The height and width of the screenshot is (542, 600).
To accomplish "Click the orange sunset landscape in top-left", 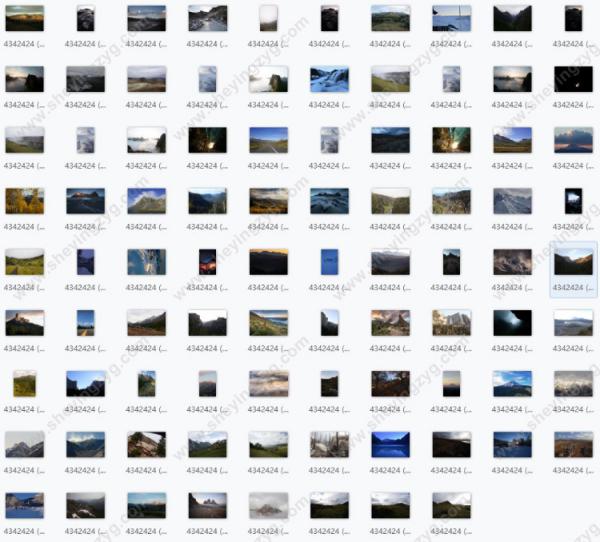I will pos(24,18).
